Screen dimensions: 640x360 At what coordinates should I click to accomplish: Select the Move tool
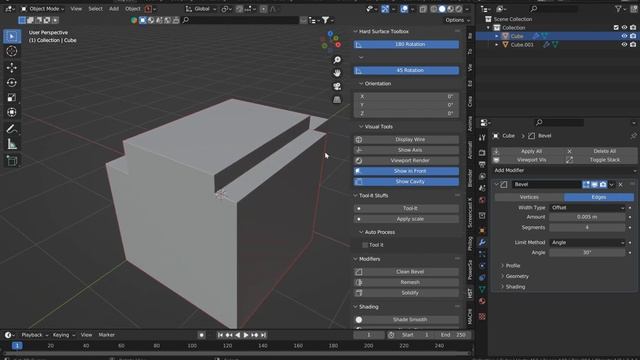(x=12, y=67)
